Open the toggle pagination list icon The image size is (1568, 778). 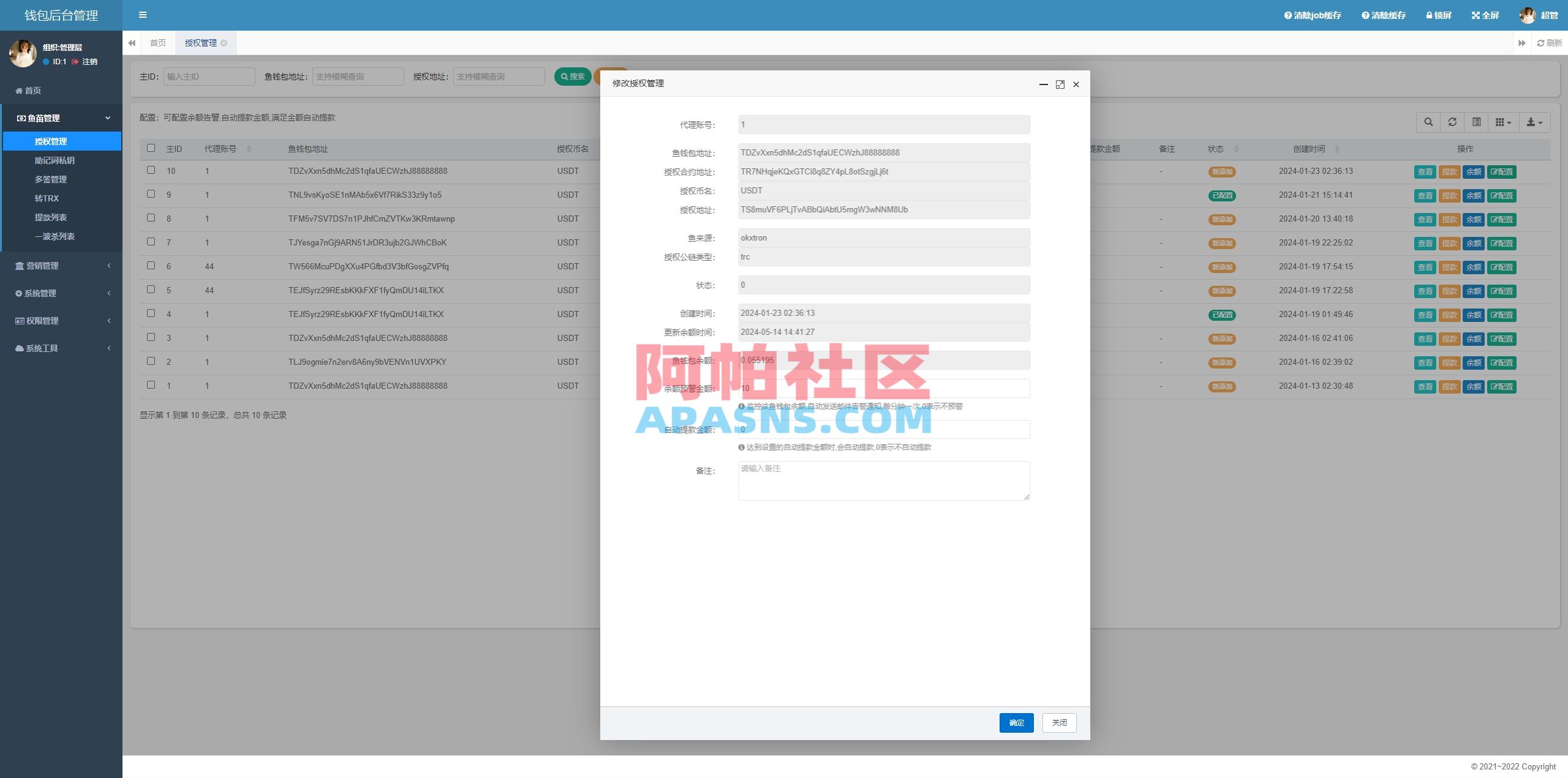pos(1476,122)
